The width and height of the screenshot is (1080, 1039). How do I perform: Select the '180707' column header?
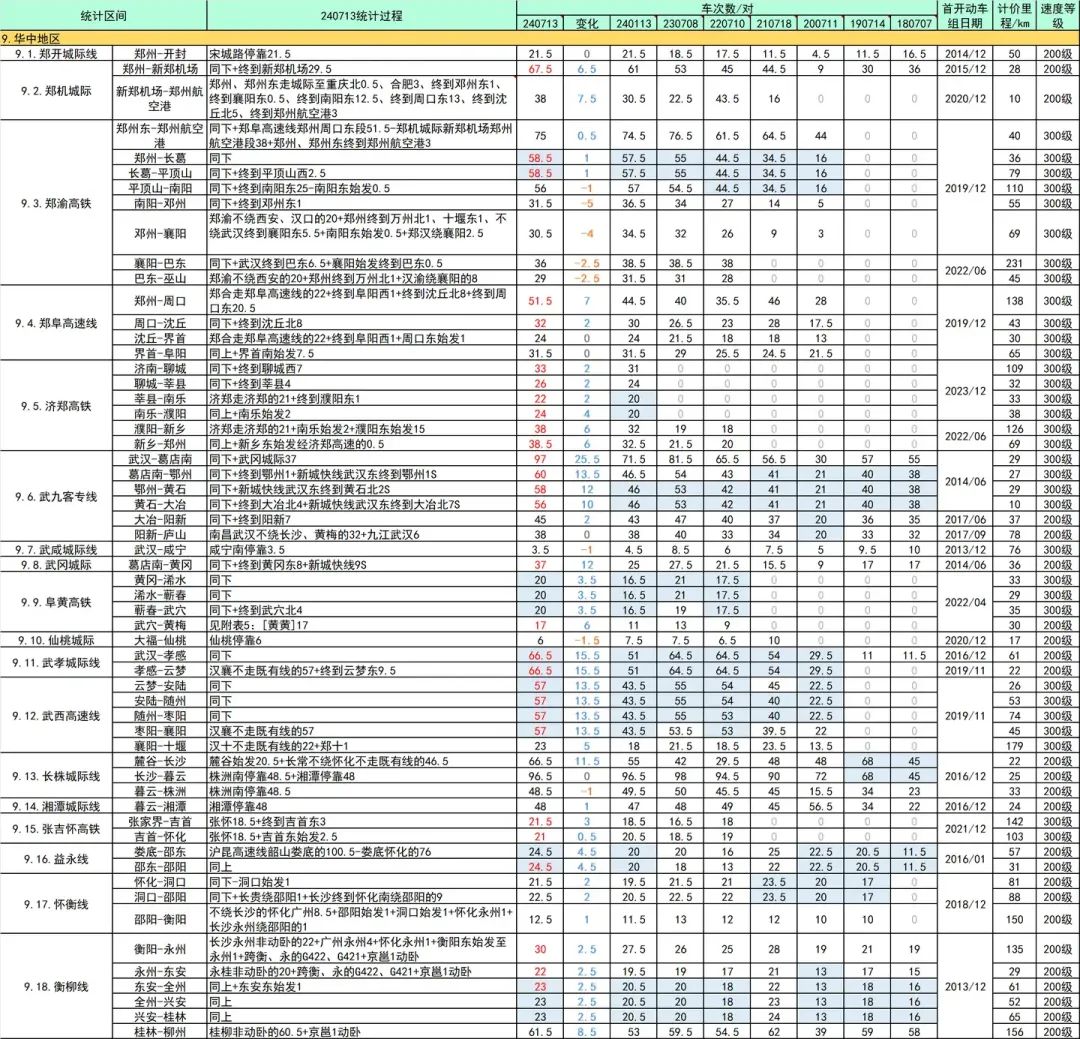click(x=914, y=23)
